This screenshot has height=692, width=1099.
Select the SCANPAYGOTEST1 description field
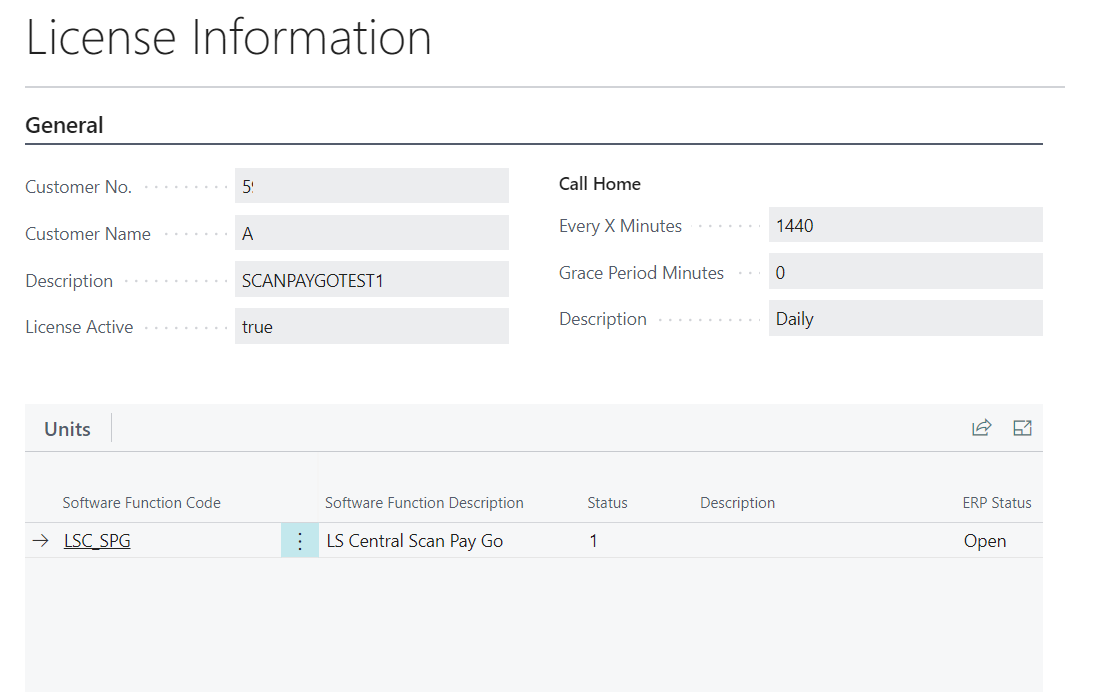click(371, 280)
